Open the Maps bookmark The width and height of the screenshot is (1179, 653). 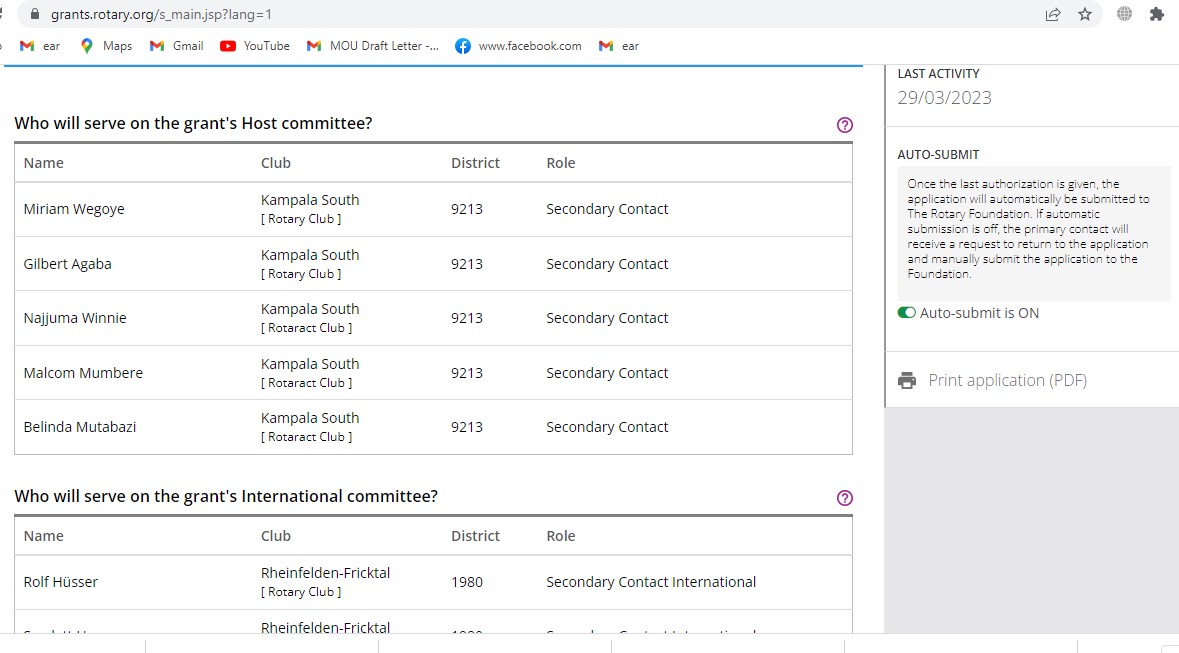(x=106, y=46)
